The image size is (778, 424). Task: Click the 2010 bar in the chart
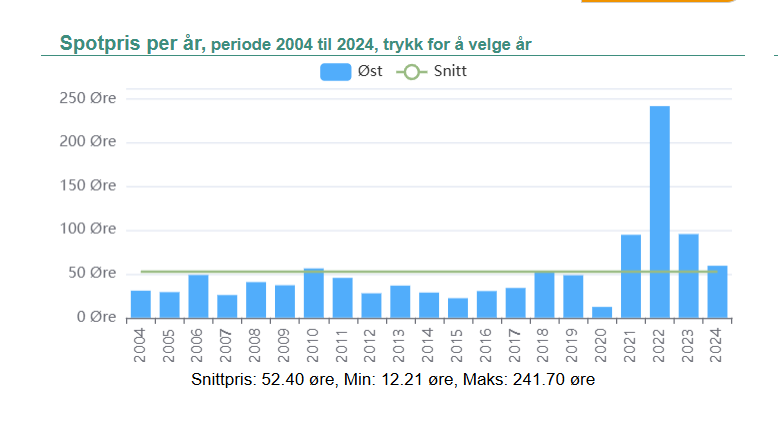tap(314, 294)
